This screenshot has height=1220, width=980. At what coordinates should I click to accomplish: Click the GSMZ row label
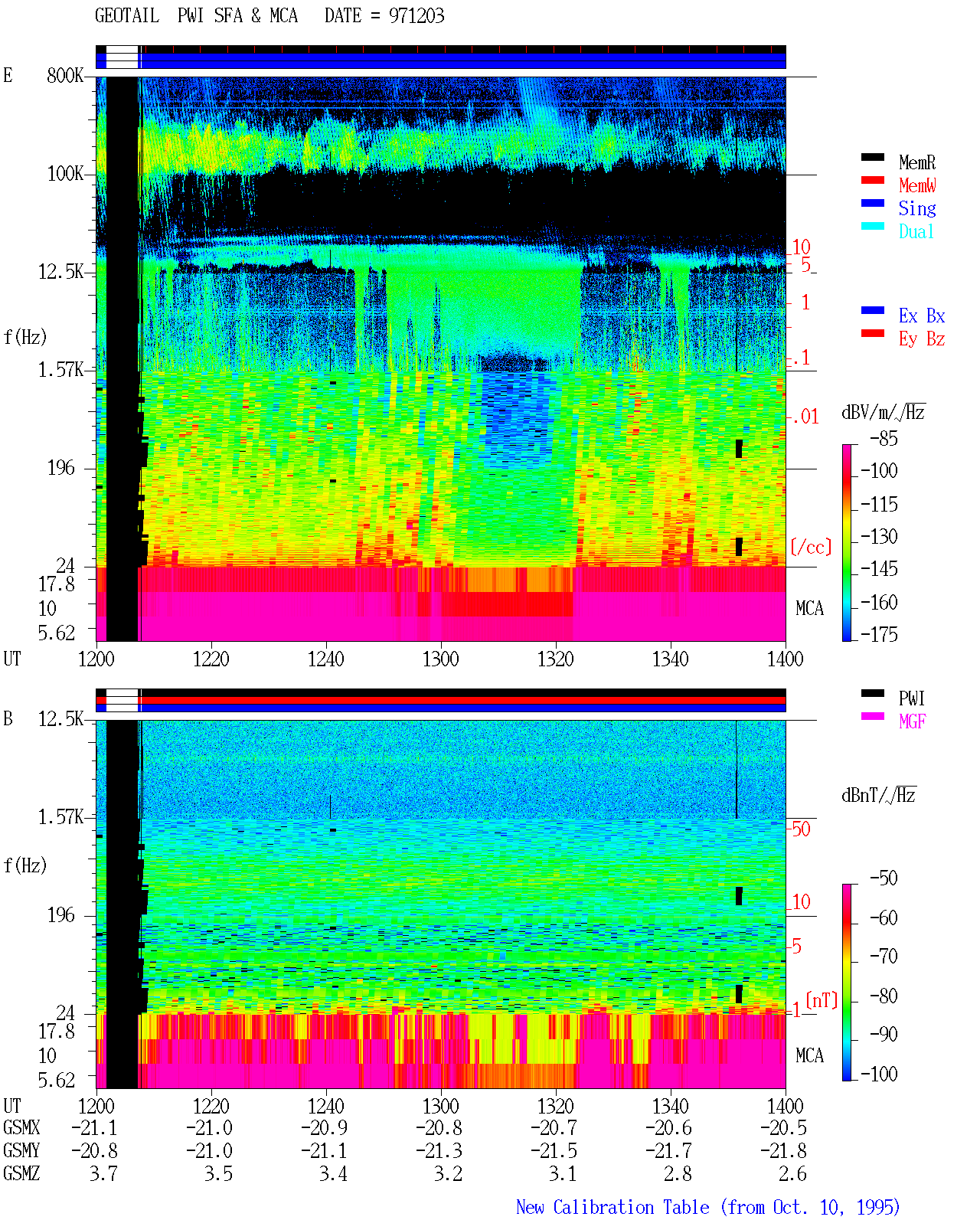(21, 1173)
